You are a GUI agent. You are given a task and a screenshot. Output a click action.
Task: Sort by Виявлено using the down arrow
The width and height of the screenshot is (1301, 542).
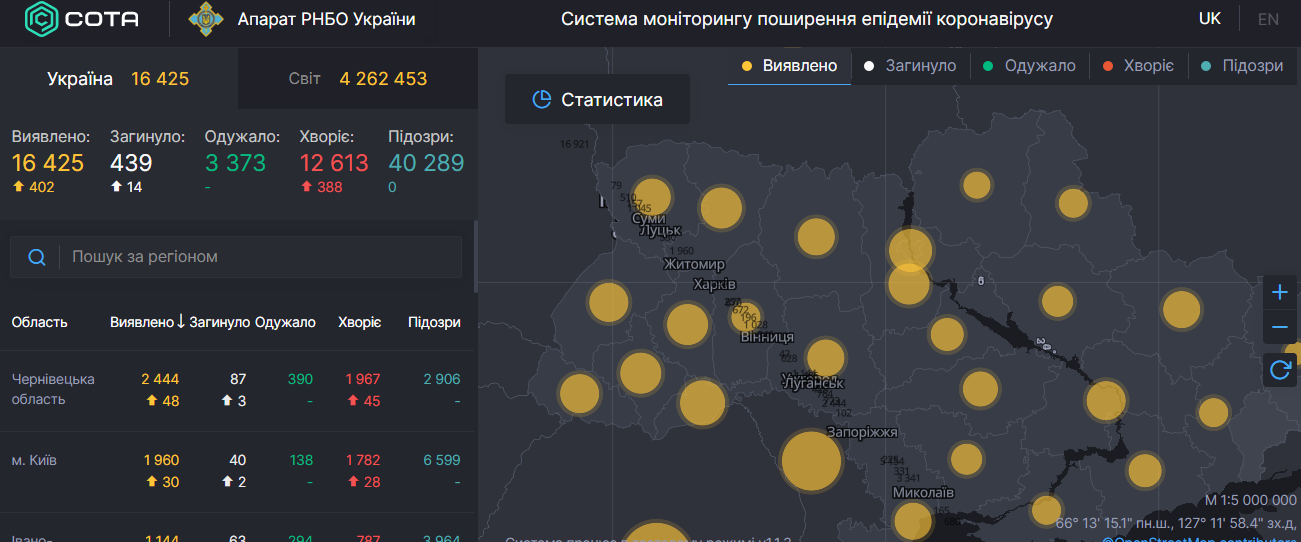point(181,321)
